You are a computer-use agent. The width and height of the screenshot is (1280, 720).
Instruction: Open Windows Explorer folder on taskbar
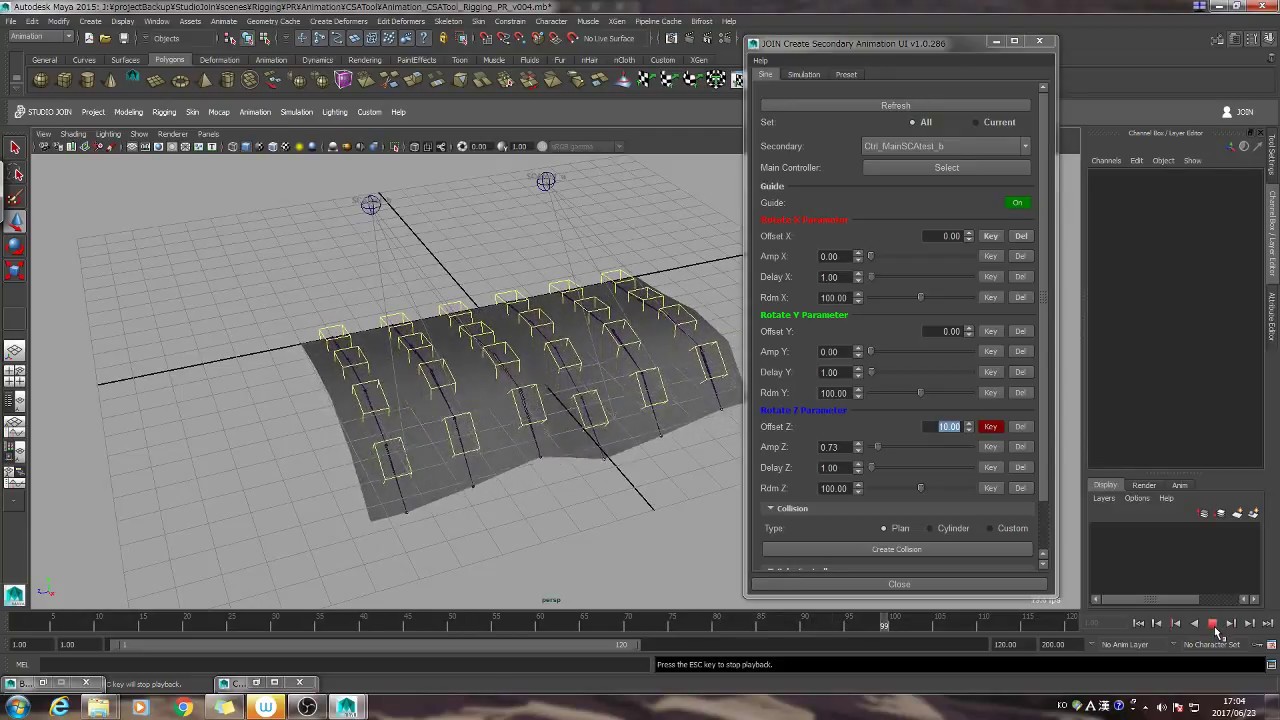tap(99, 708)
